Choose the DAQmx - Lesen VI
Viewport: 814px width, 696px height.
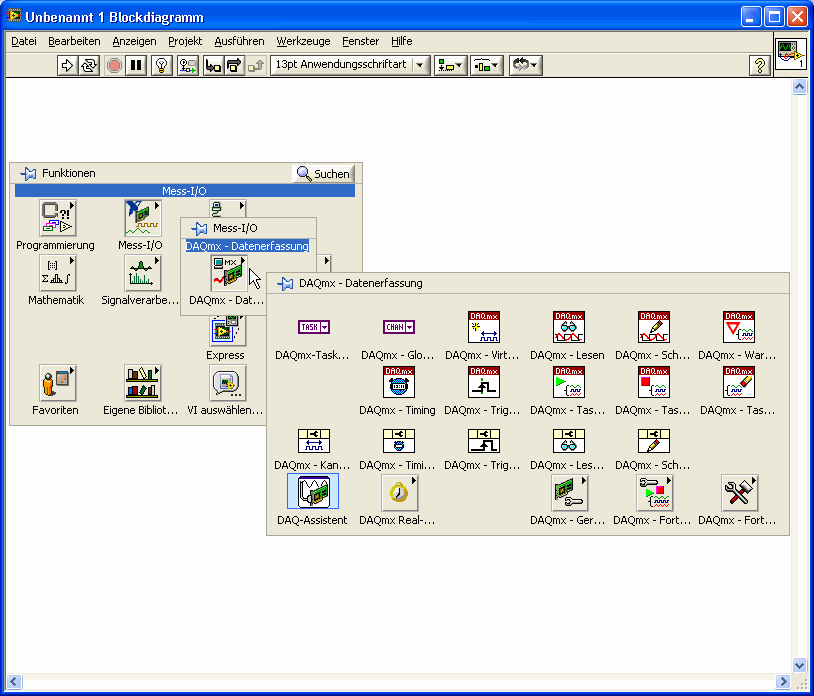coord(568,328)
